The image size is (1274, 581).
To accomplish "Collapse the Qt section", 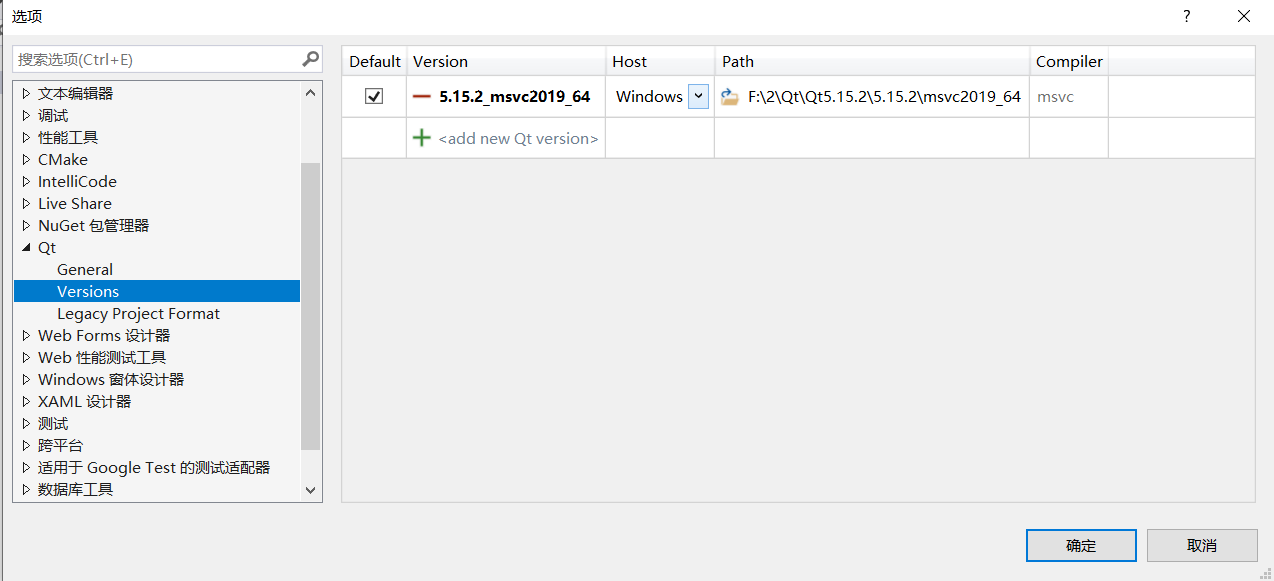I will tap(24, 247).
